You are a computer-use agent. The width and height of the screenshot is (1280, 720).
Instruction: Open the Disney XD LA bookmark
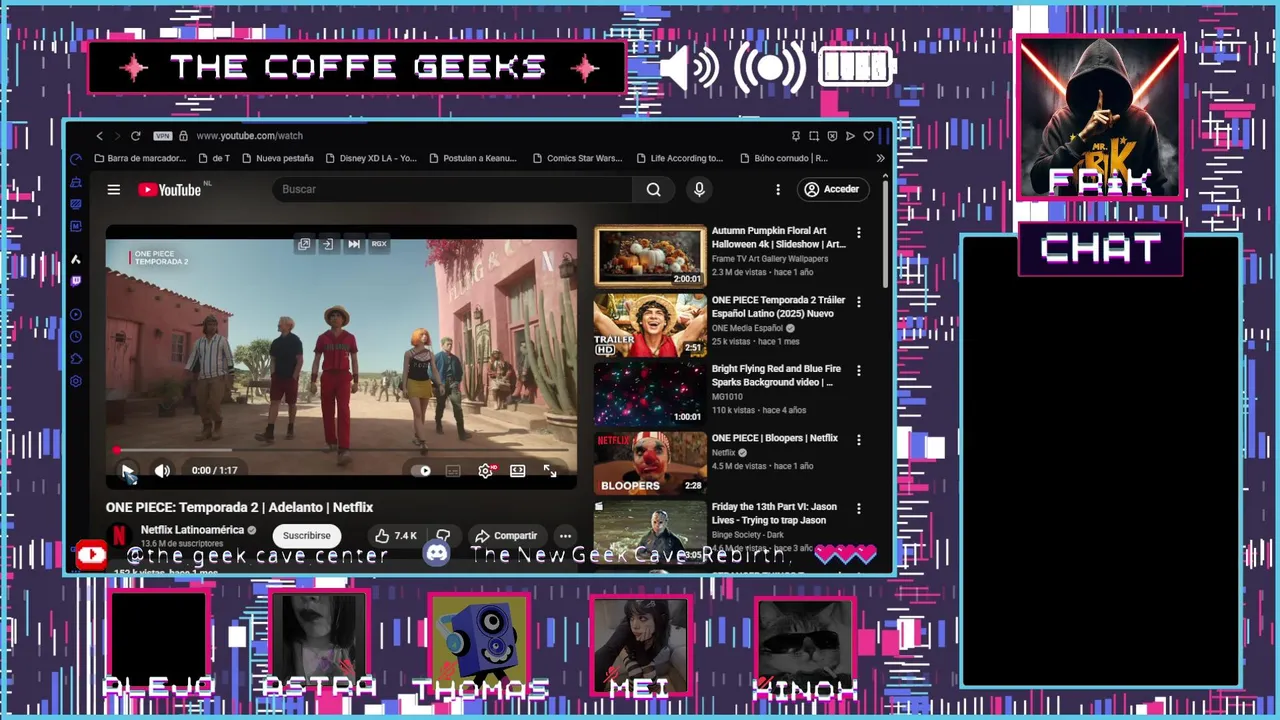370,158
